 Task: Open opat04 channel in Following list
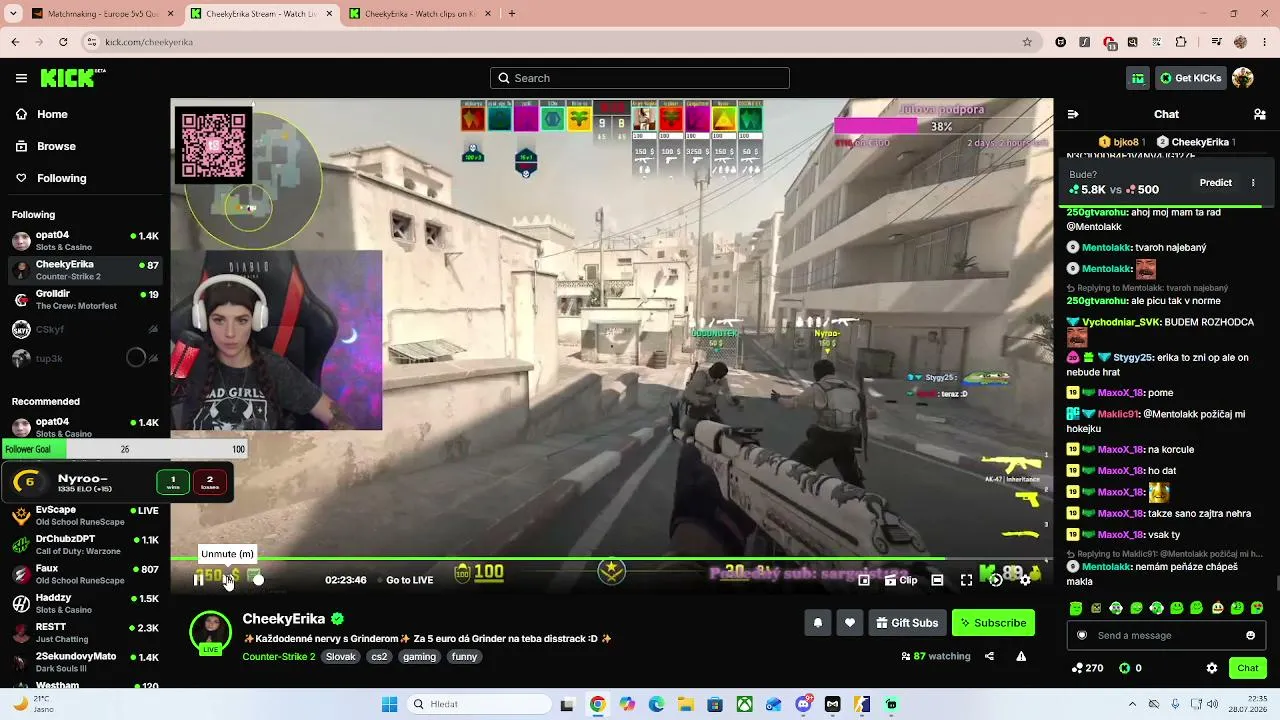pos(85,241)
